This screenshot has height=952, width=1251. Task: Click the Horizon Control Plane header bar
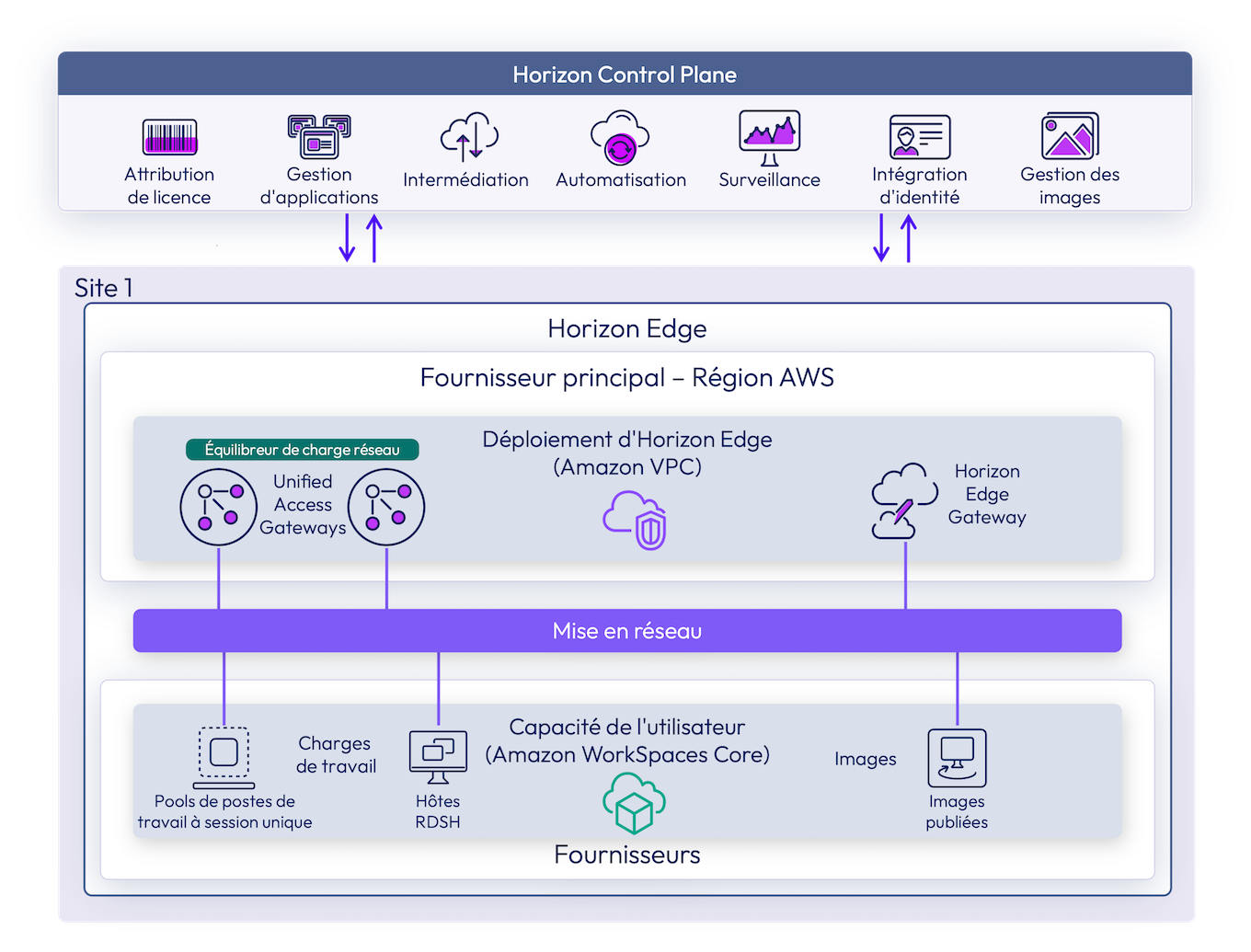tap(625, 74)
